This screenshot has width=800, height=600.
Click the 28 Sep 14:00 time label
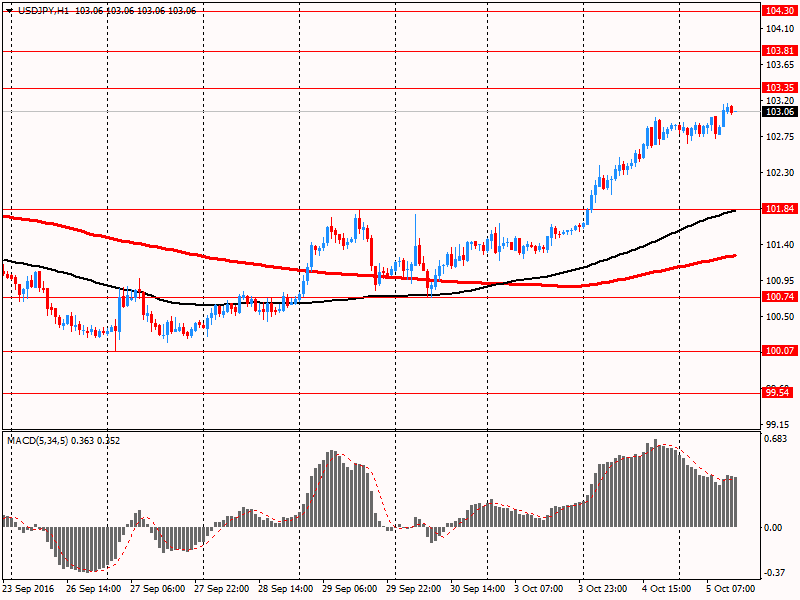(286, 589)
